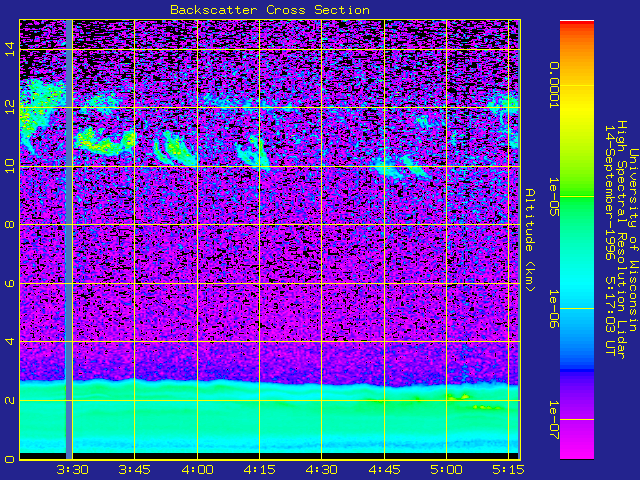Click the black ground strip along the plot bottom

tap(269, 456)
